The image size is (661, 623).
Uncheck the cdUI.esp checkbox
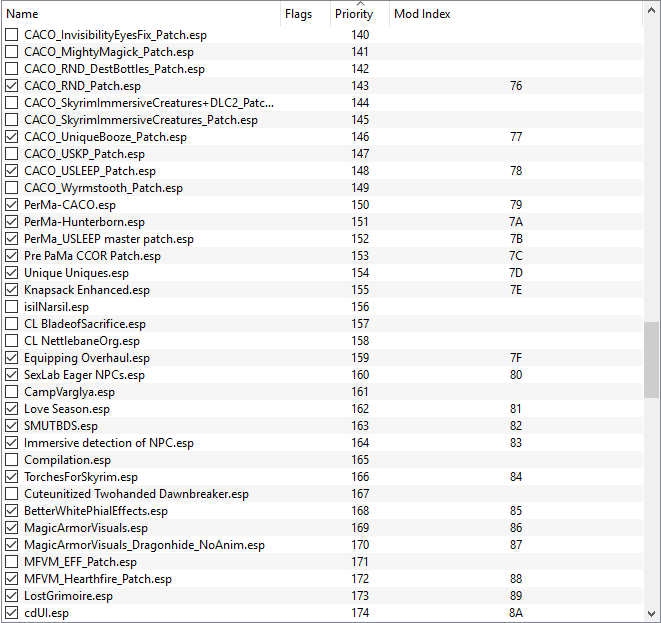(12, 613)
